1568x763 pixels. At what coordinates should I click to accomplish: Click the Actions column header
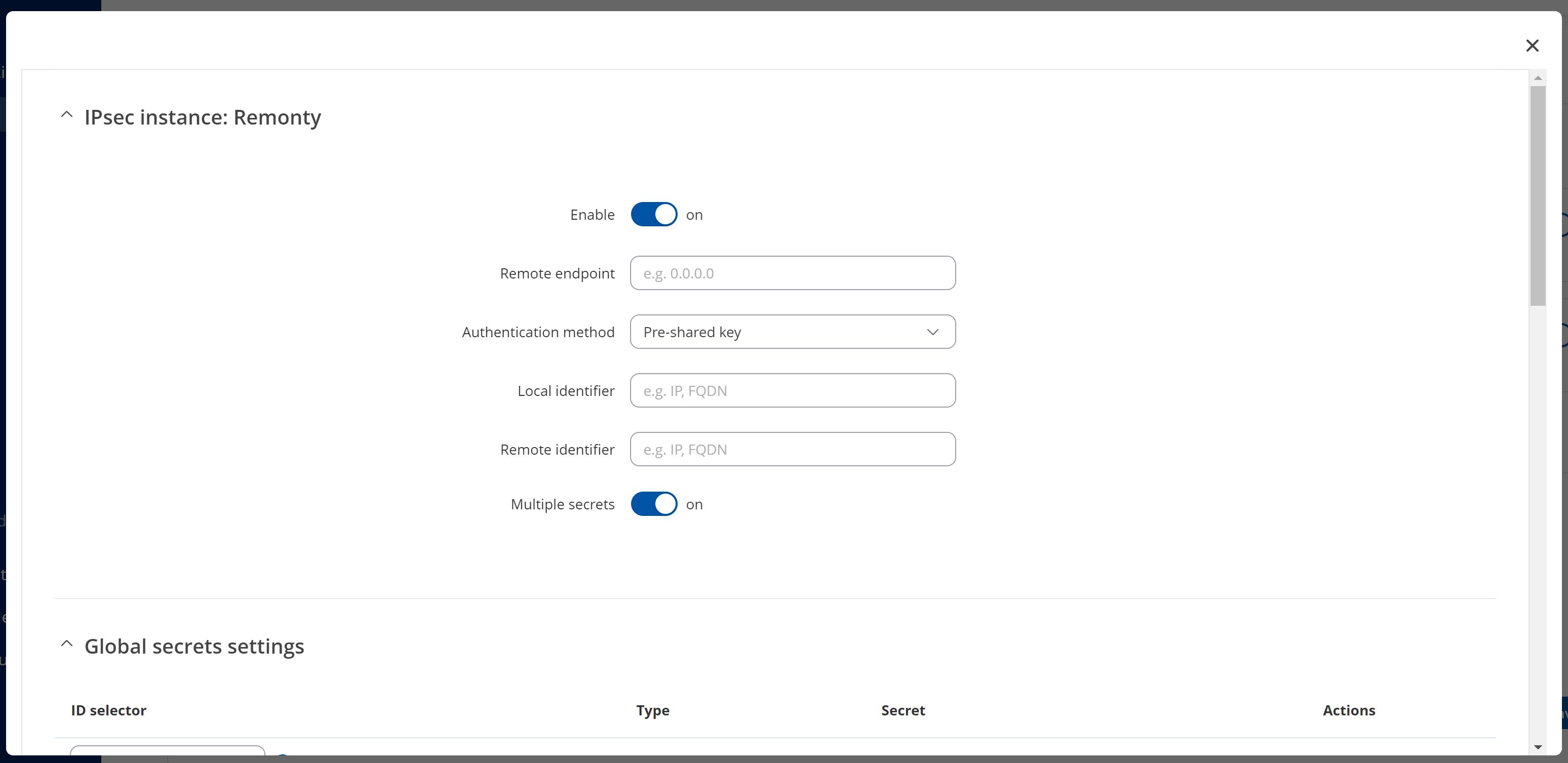pos(1349,710)
